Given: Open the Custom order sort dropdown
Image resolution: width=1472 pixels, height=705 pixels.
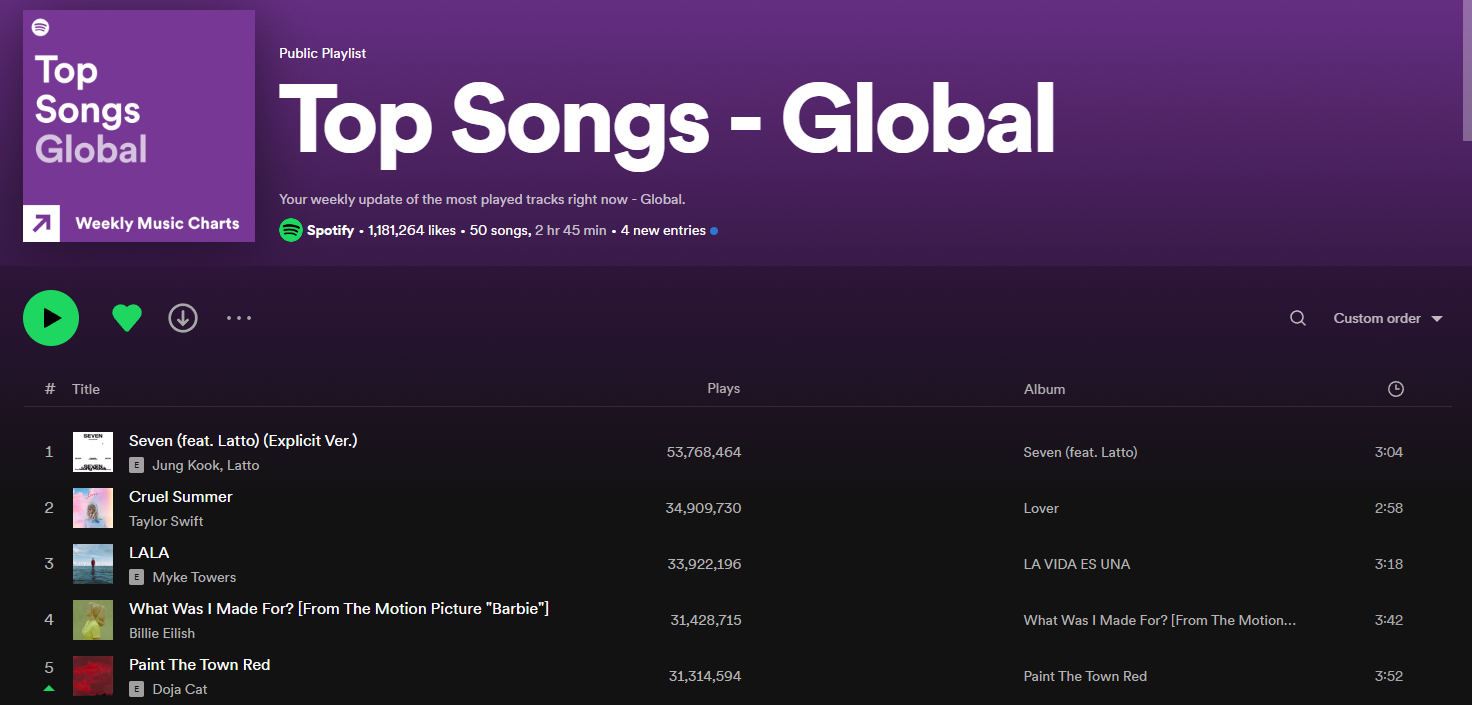Looking at the screenshot, I should pyautogui.click(x=1388, y=318).
